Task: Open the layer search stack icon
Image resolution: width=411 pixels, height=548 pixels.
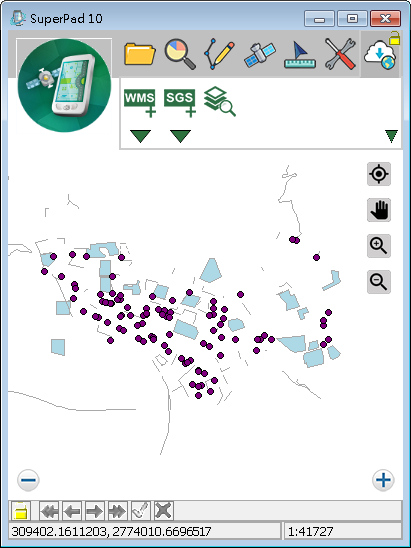Action: pos(219,101)
